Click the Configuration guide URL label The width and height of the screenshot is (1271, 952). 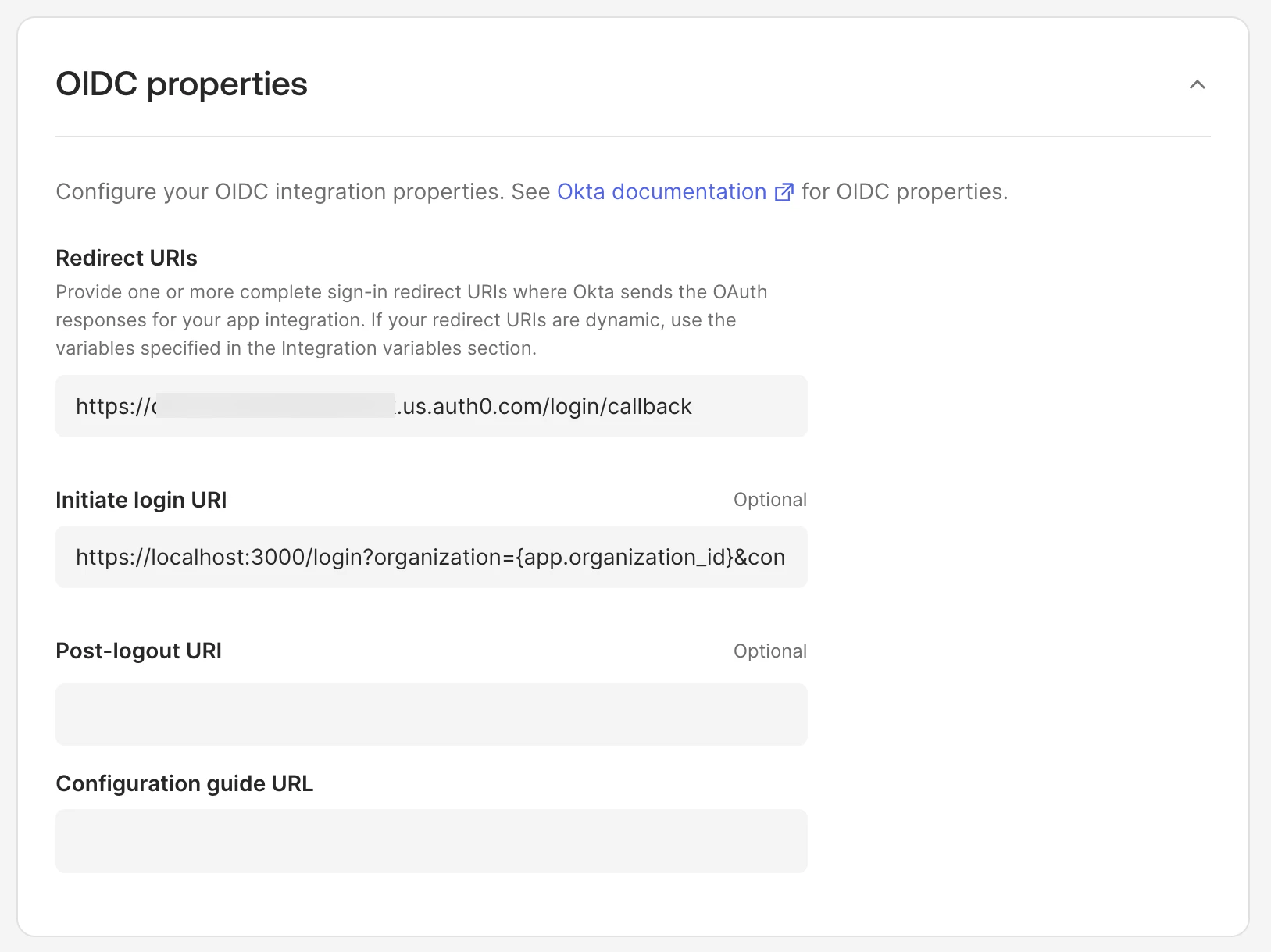pyautogui.click(x=184, y=783)
